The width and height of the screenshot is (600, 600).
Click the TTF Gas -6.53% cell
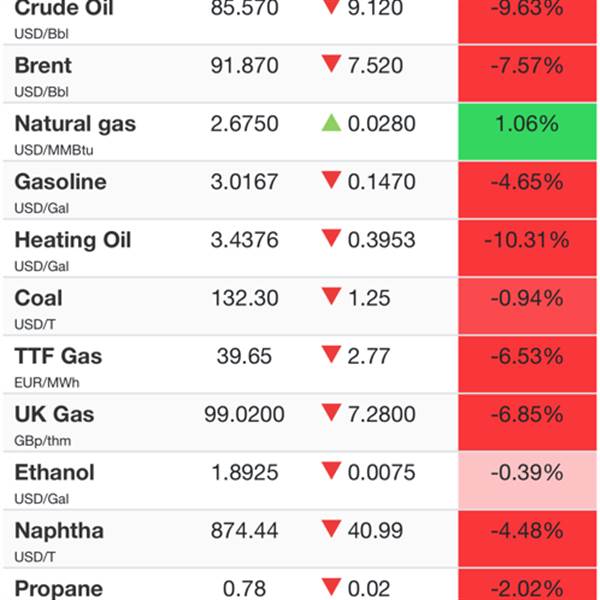pos(527,364)
